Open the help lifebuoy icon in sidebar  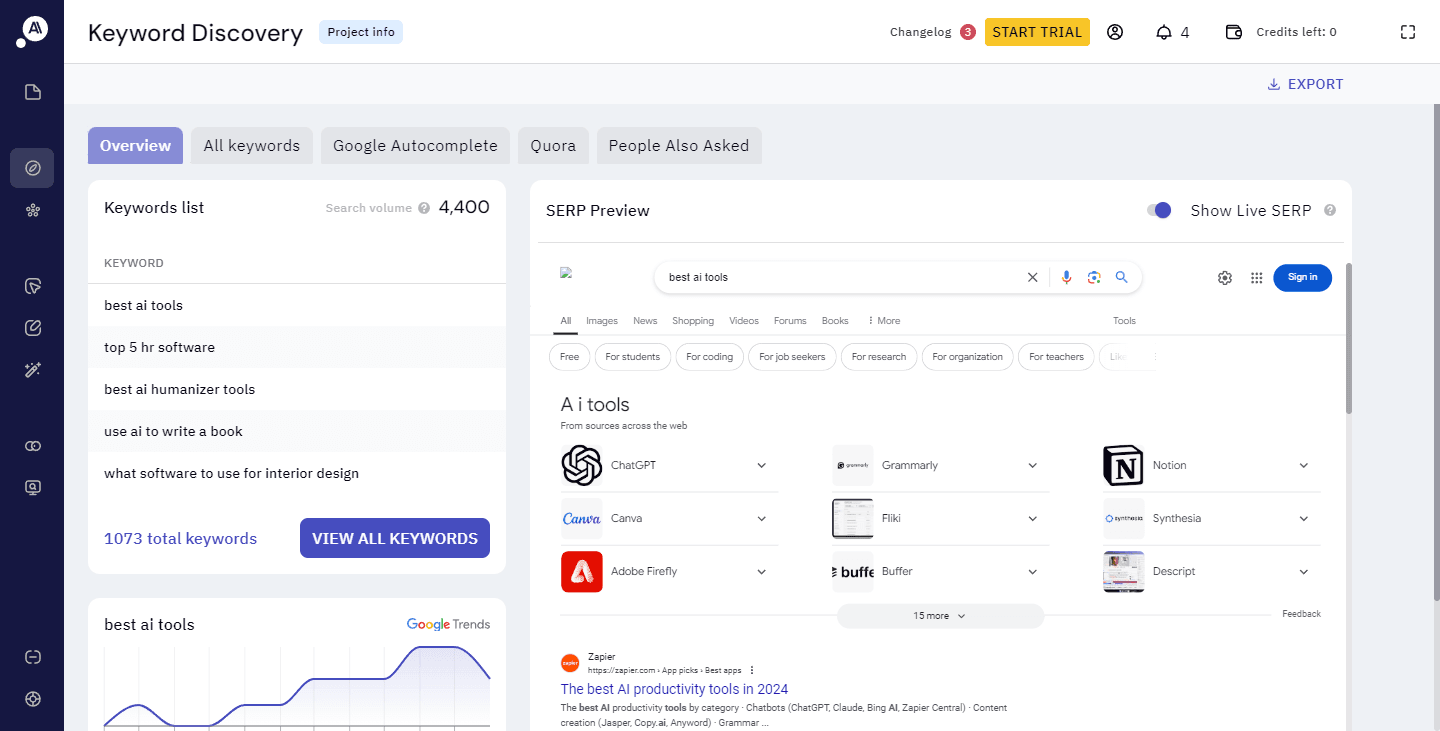click(32, 699)
